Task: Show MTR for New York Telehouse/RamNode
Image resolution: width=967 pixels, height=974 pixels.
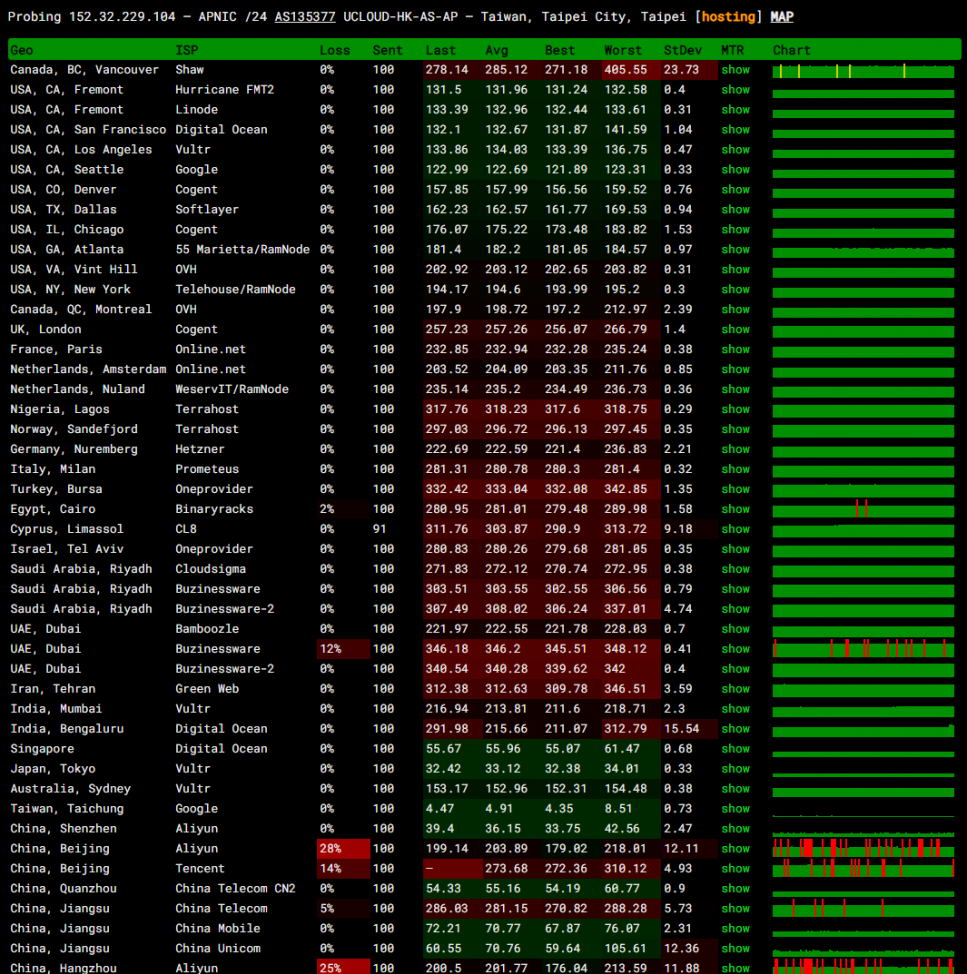Action: [x=735, y=289]
